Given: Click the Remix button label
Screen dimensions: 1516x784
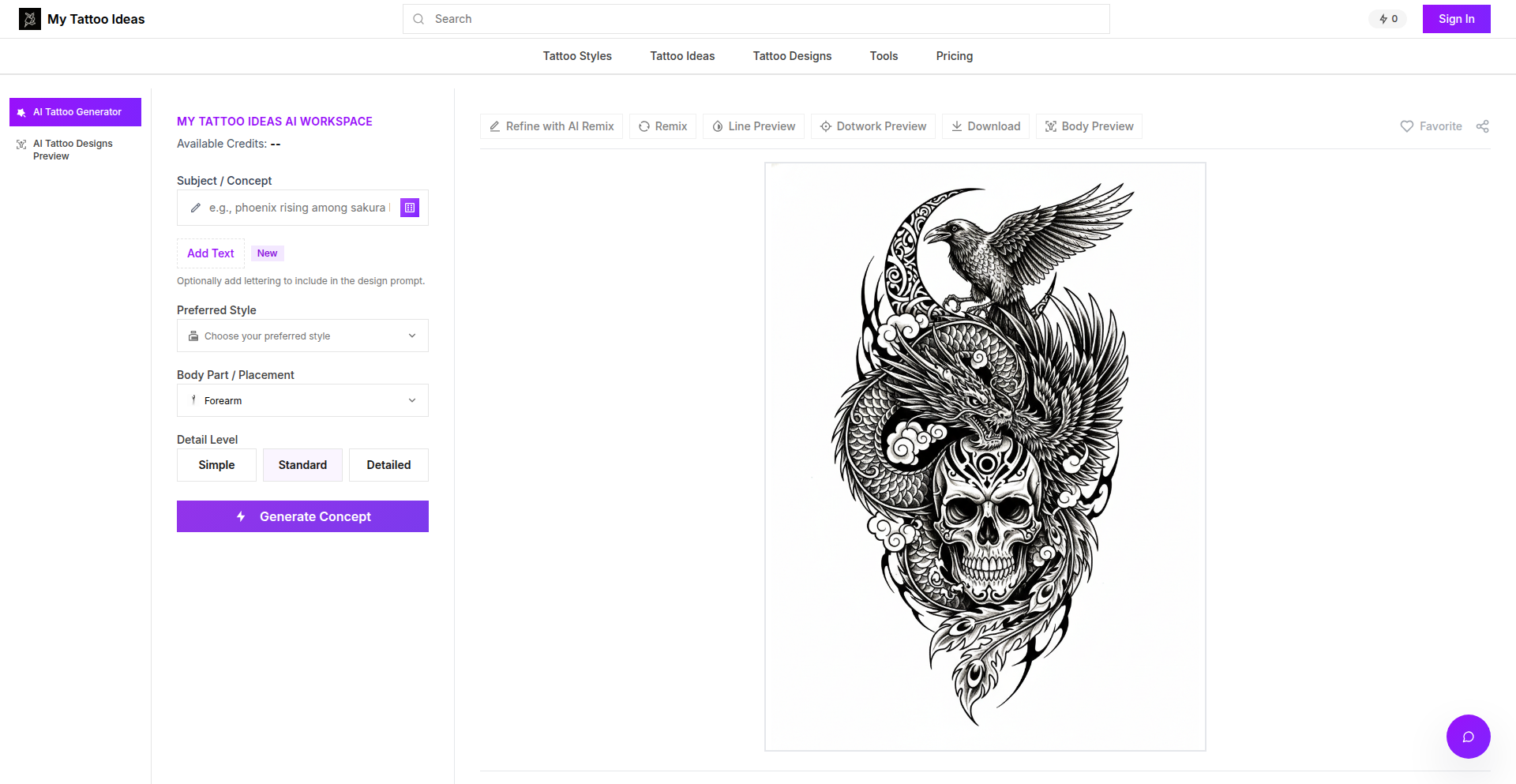Looking at the screenshot, I should tap(671, 126).
